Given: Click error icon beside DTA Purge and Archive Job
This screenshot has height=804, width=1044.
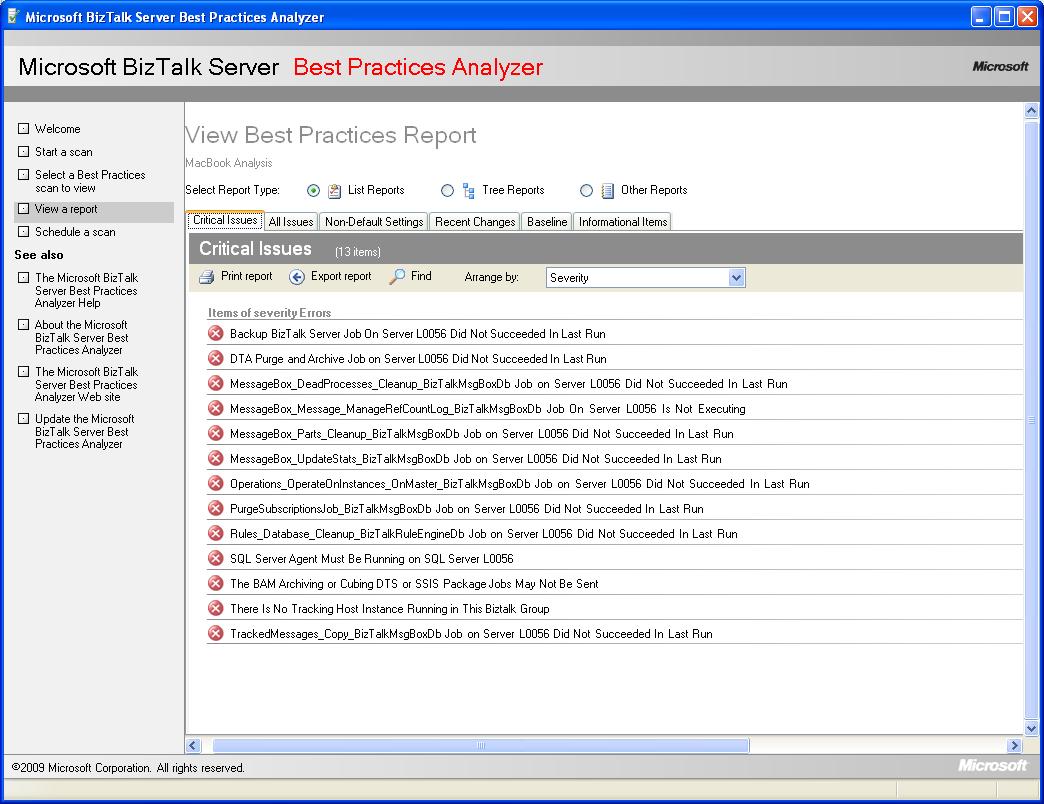Looking at the screenshot, I should pos(216,359).
